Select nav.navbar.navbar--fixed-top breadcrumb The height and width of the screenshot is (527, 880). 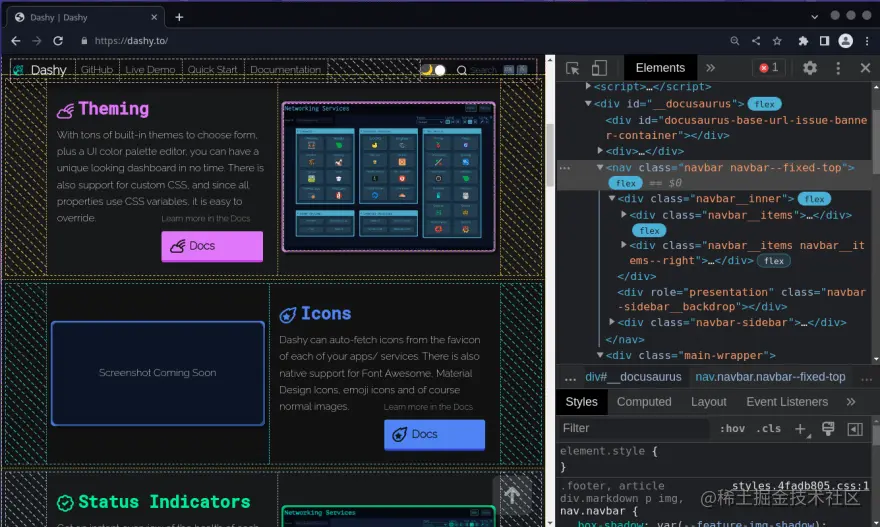(x=770, y=377)
